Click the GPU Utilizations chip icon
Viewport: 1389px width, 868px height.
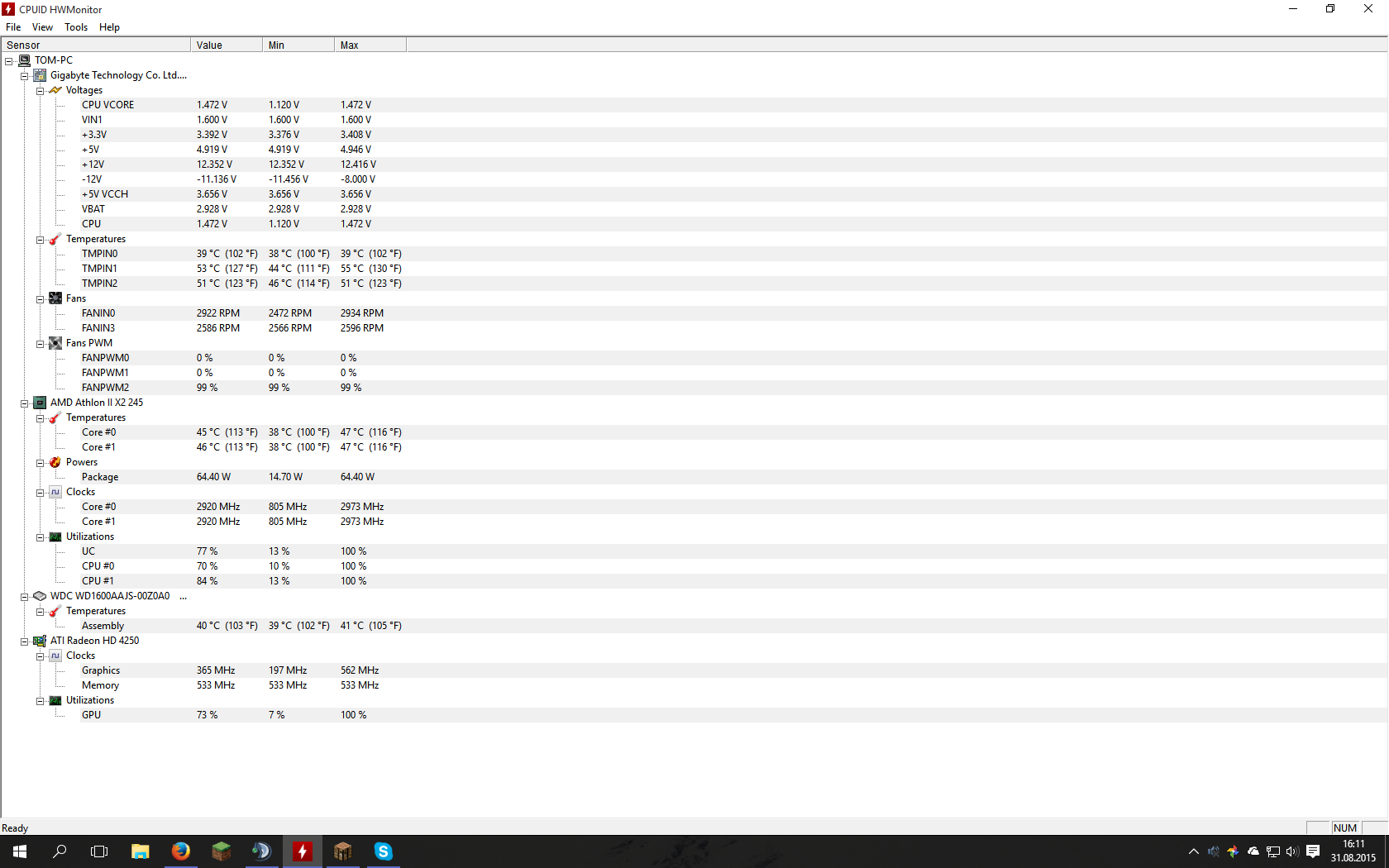pyautogui.click(x=55, y=700)
